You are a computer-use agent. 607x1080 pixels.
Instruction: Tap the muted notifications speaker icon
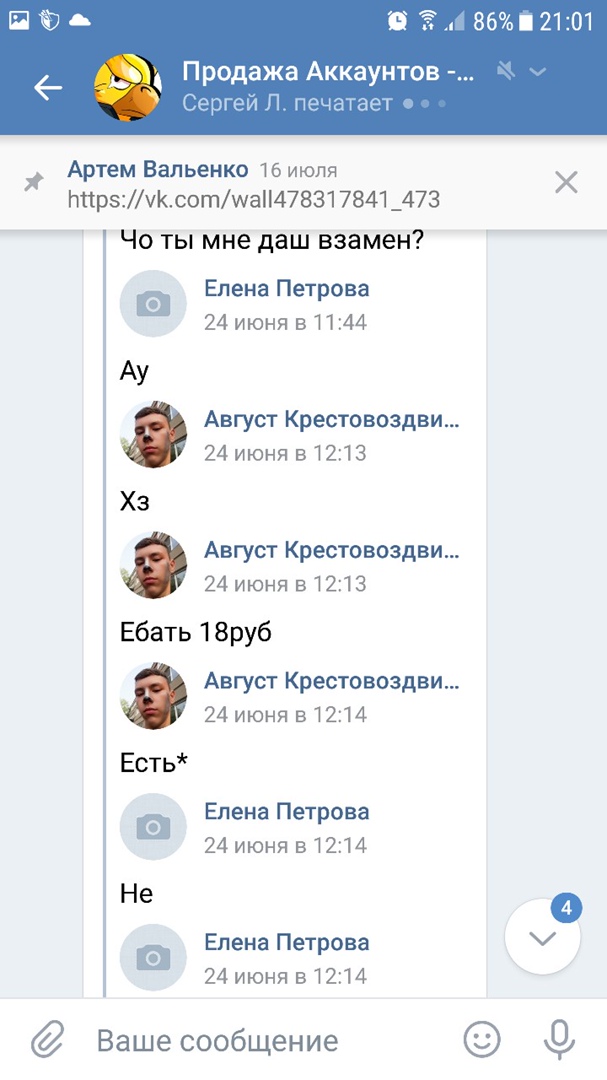pyautogui.click(x=507, y=71)
